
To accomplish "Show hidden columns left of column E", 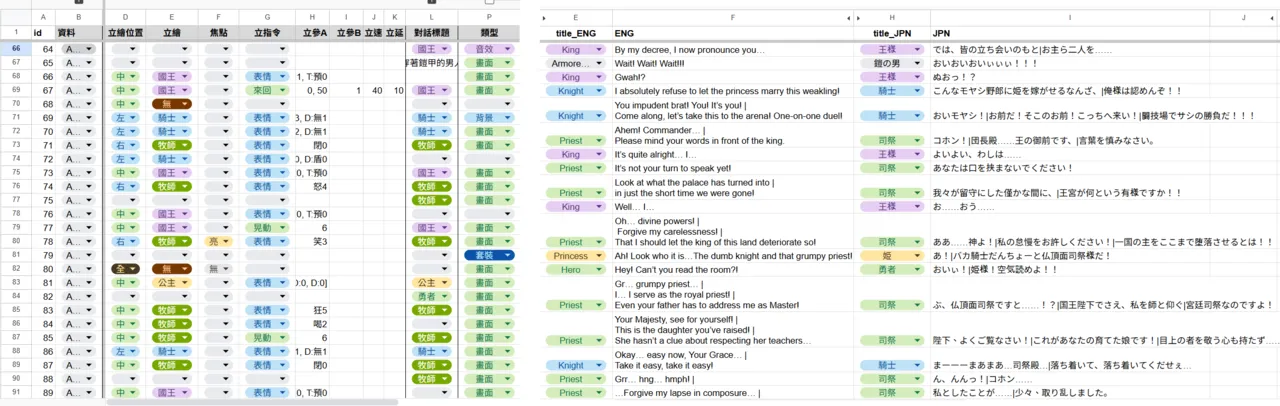I will click(x=546, y=18).
